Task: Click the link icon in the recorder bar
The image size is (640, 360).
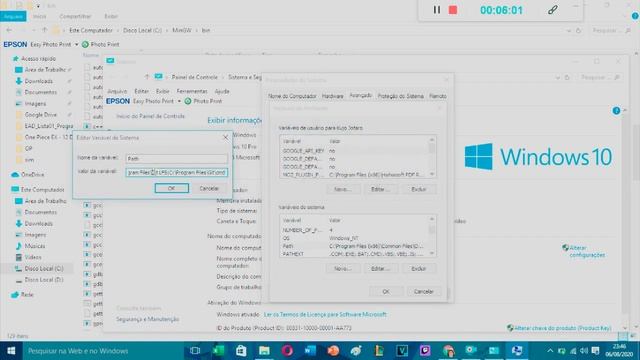Action: (x=553, y=10)
